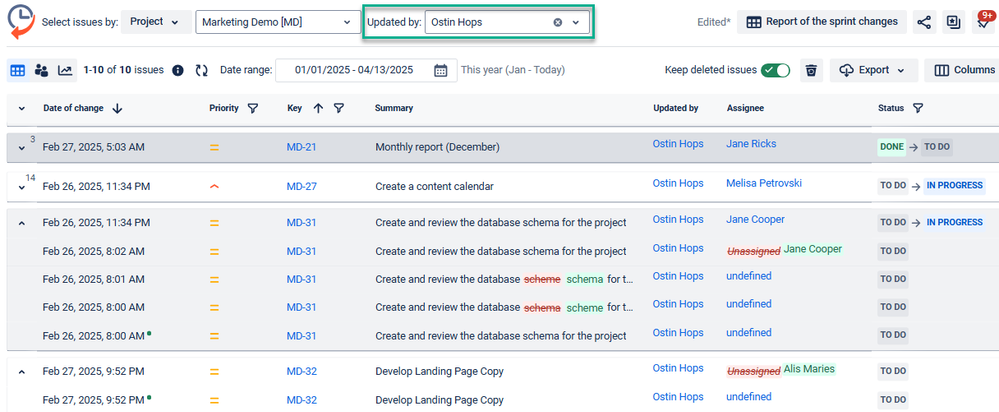The image size is (999, 412).
Task: Switch to chart graph view
Action: tap(65, 70)
